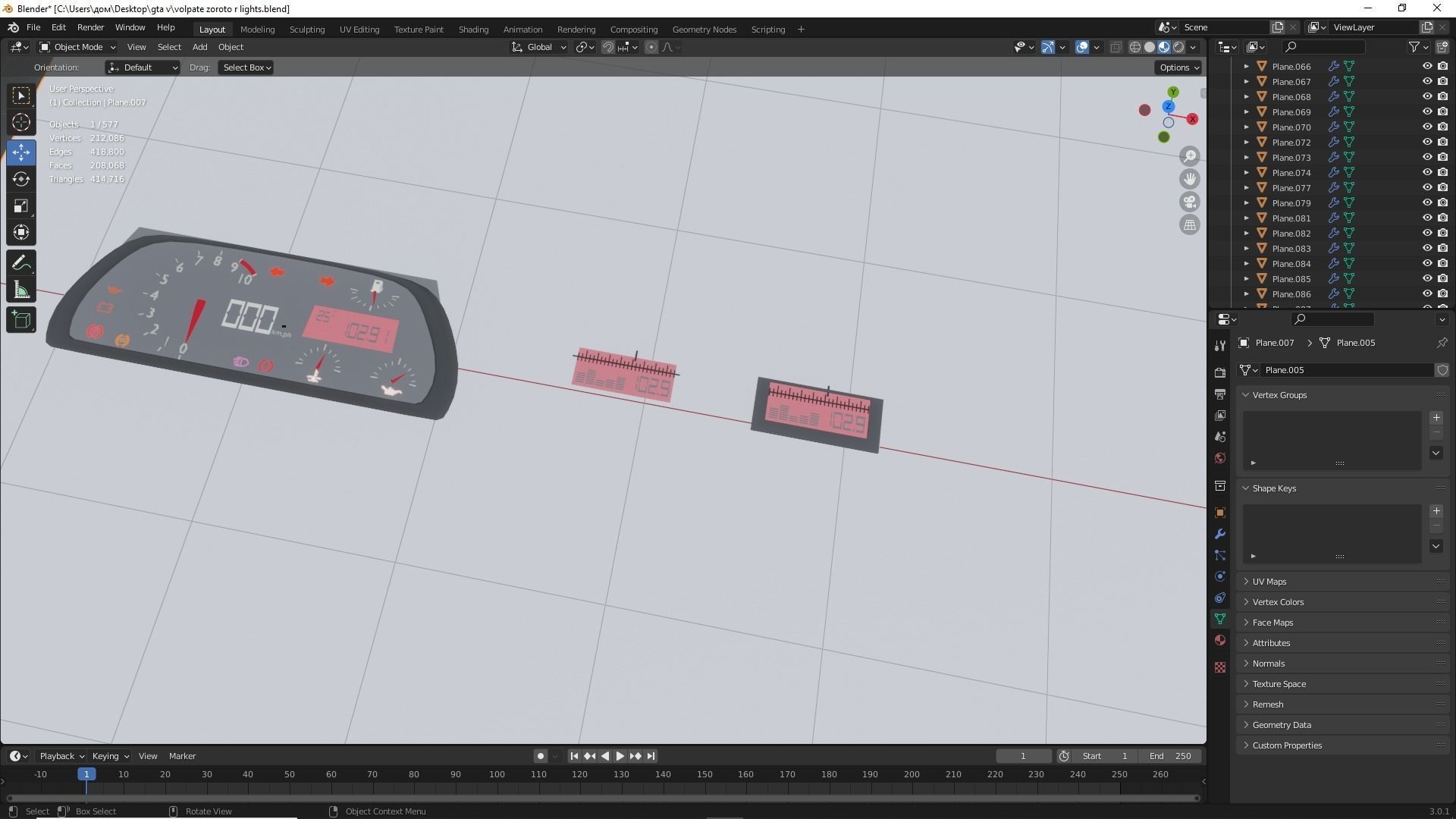Open the Material properties tab
Image resolution: width=1456 pixels, height=819 pixels.
click(x=1220, y=641)
